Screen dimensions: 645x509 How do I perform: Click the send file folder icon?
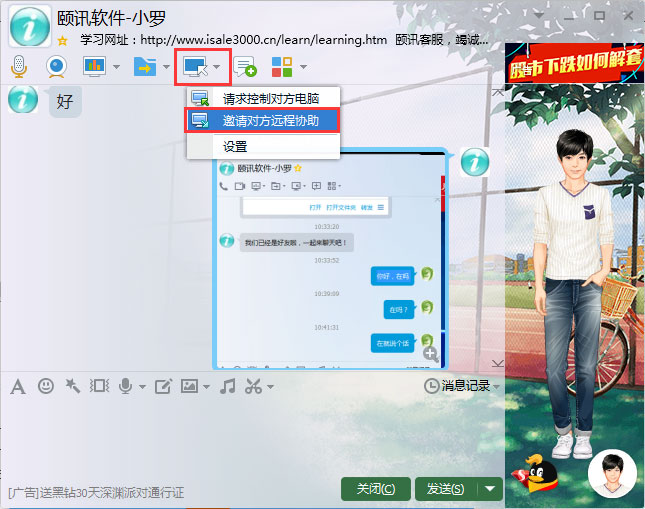145,66
